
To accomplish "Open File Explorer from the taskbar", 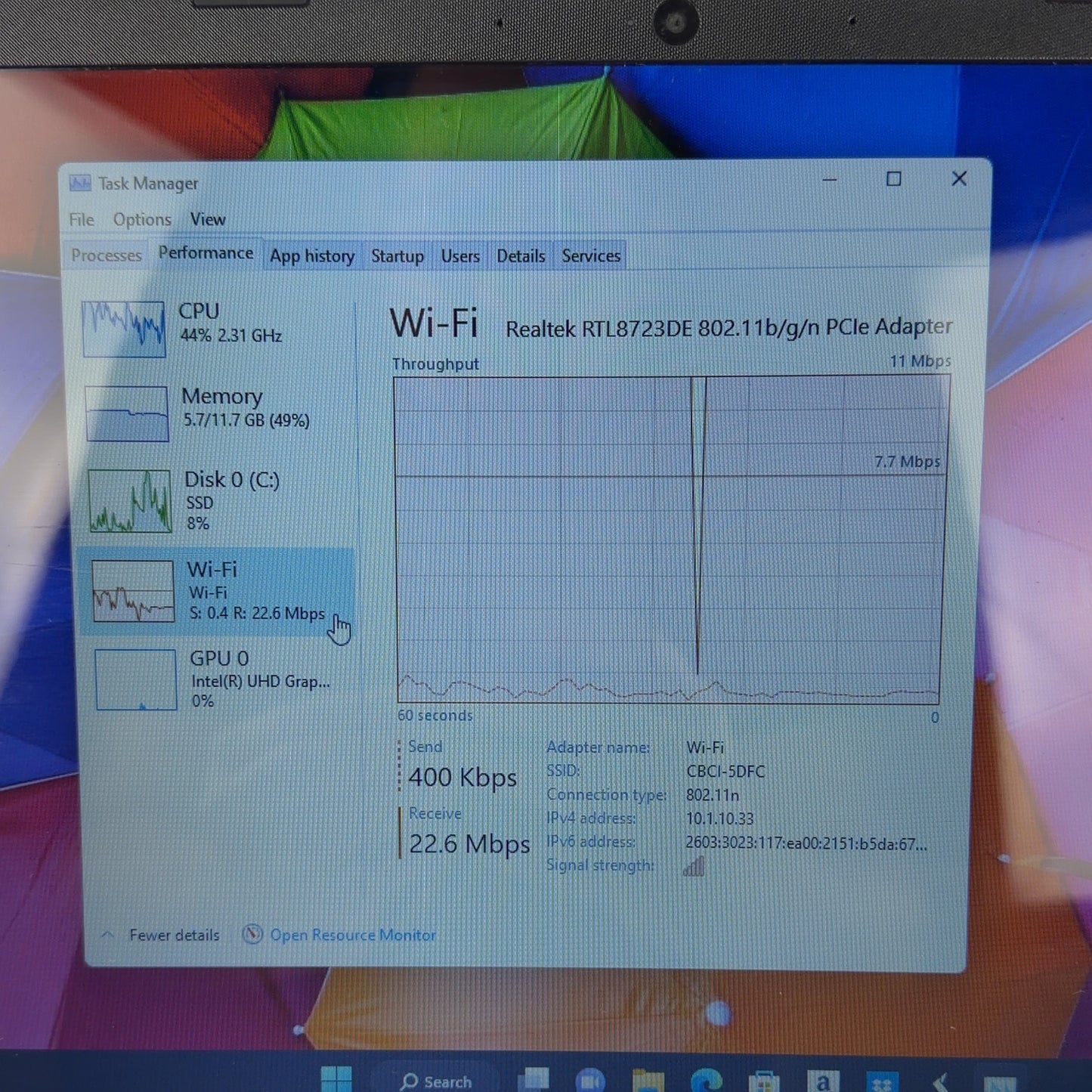I will (x=648, y=1081).
